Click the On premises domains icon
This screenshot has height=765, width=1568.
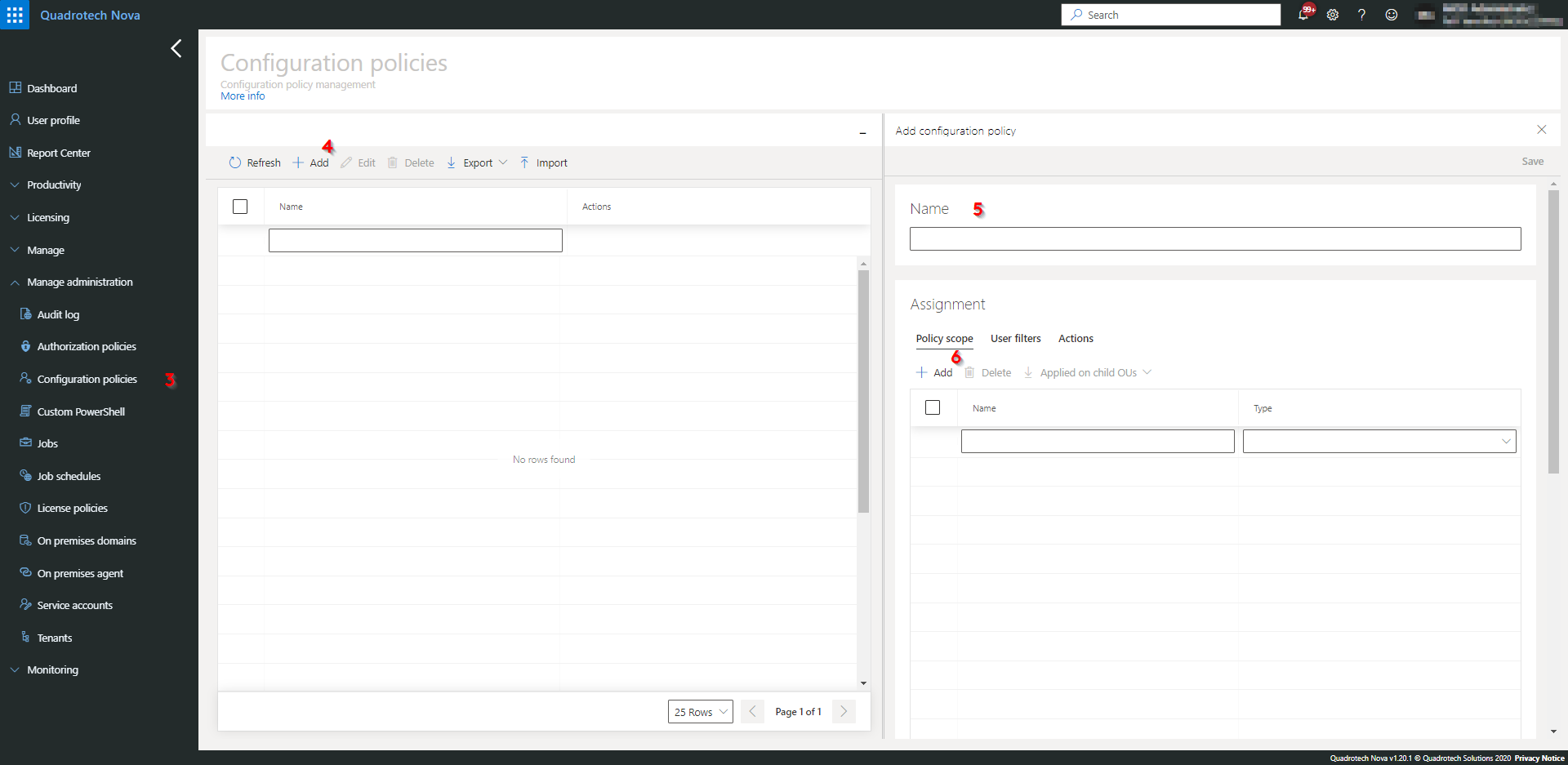click(x=25, y=540)
